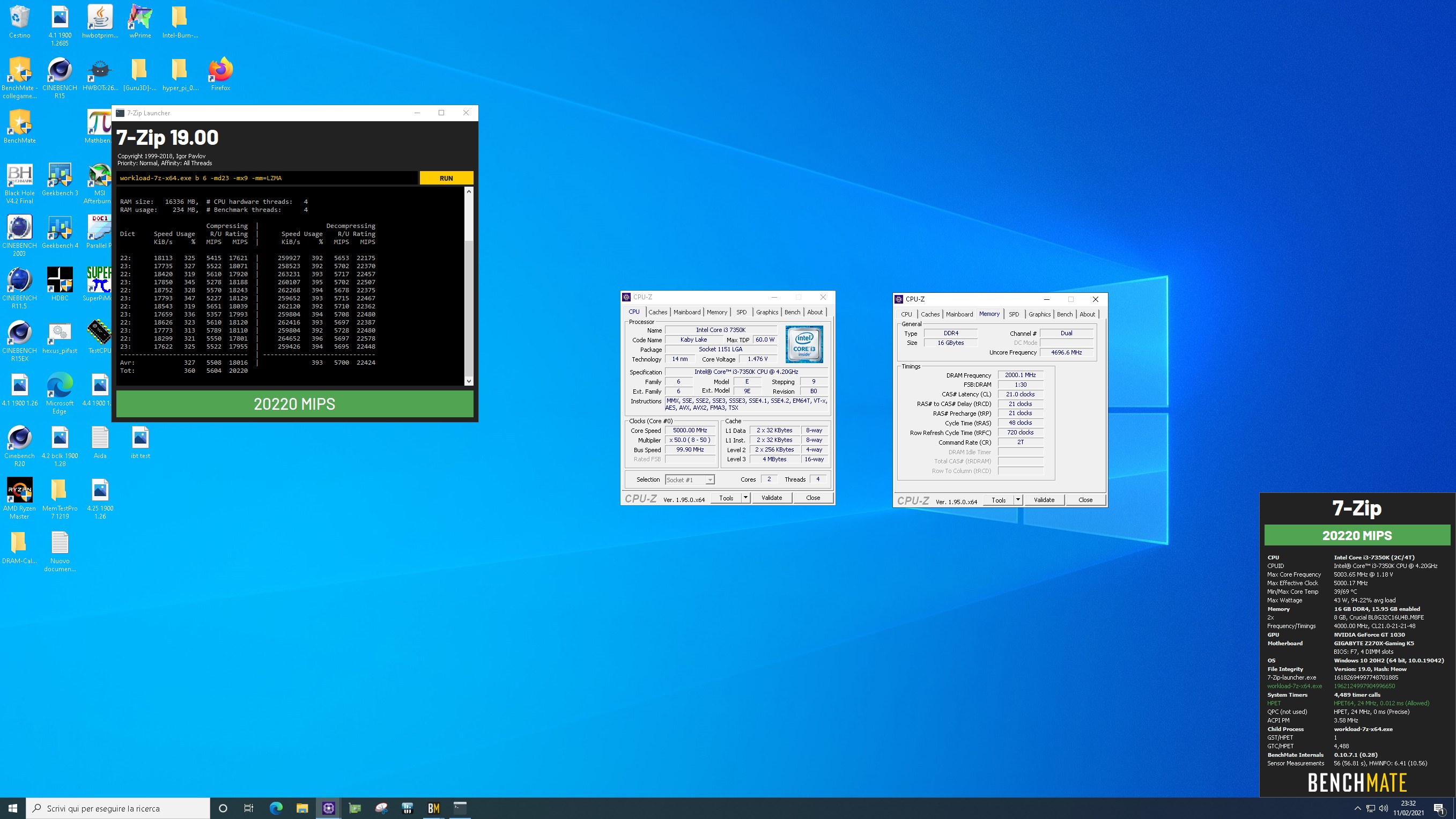
Task: Switch to Caches tab in right CPU-Z window
Action: [930, 314]
